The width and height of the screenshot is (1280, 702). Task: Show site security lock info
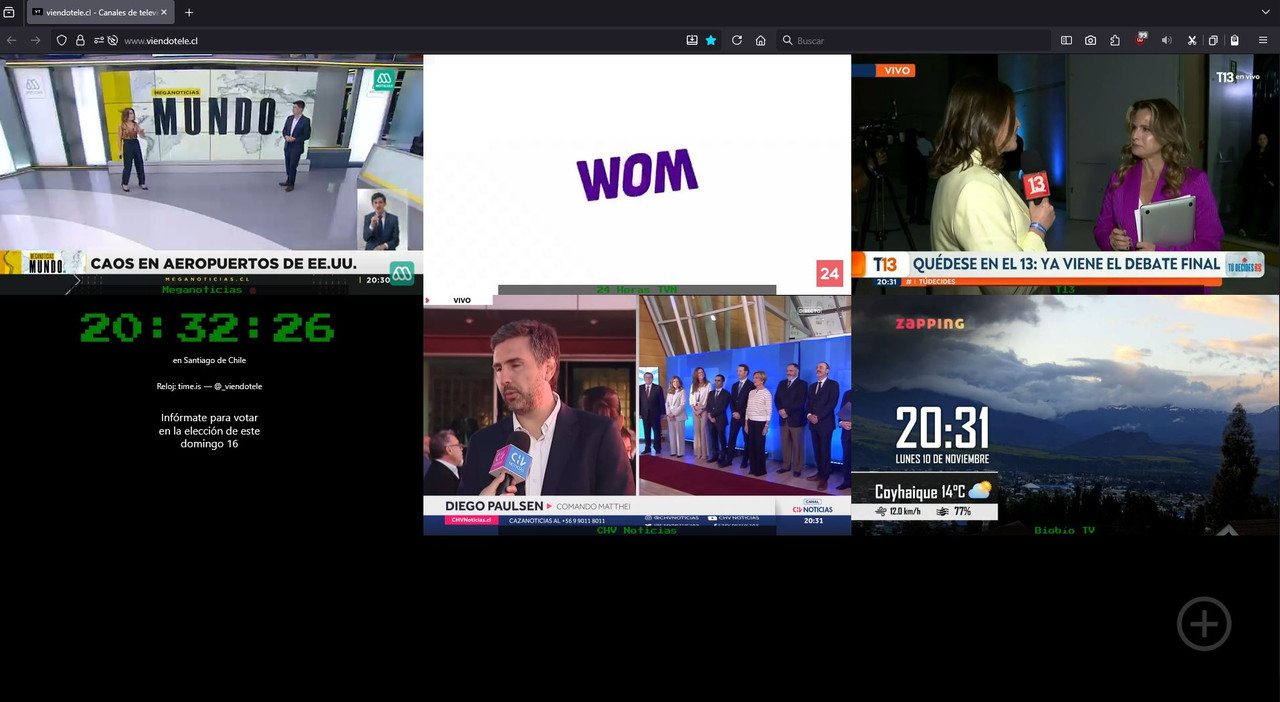(80, 40)
